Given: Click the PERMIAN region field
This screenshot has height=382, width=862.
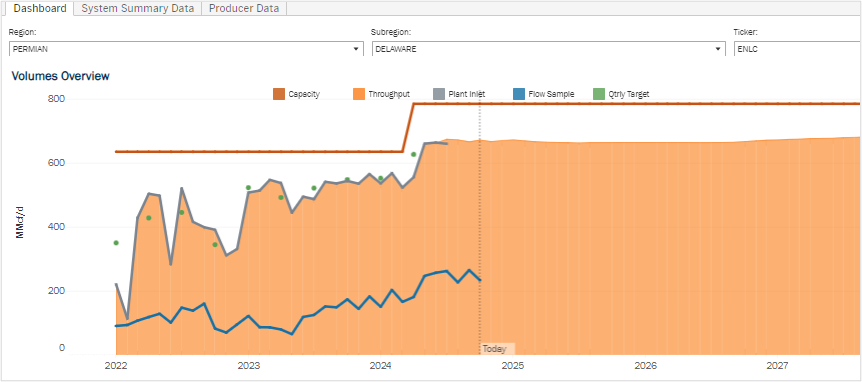Looking at the screenshot, I should pos(186,49).
